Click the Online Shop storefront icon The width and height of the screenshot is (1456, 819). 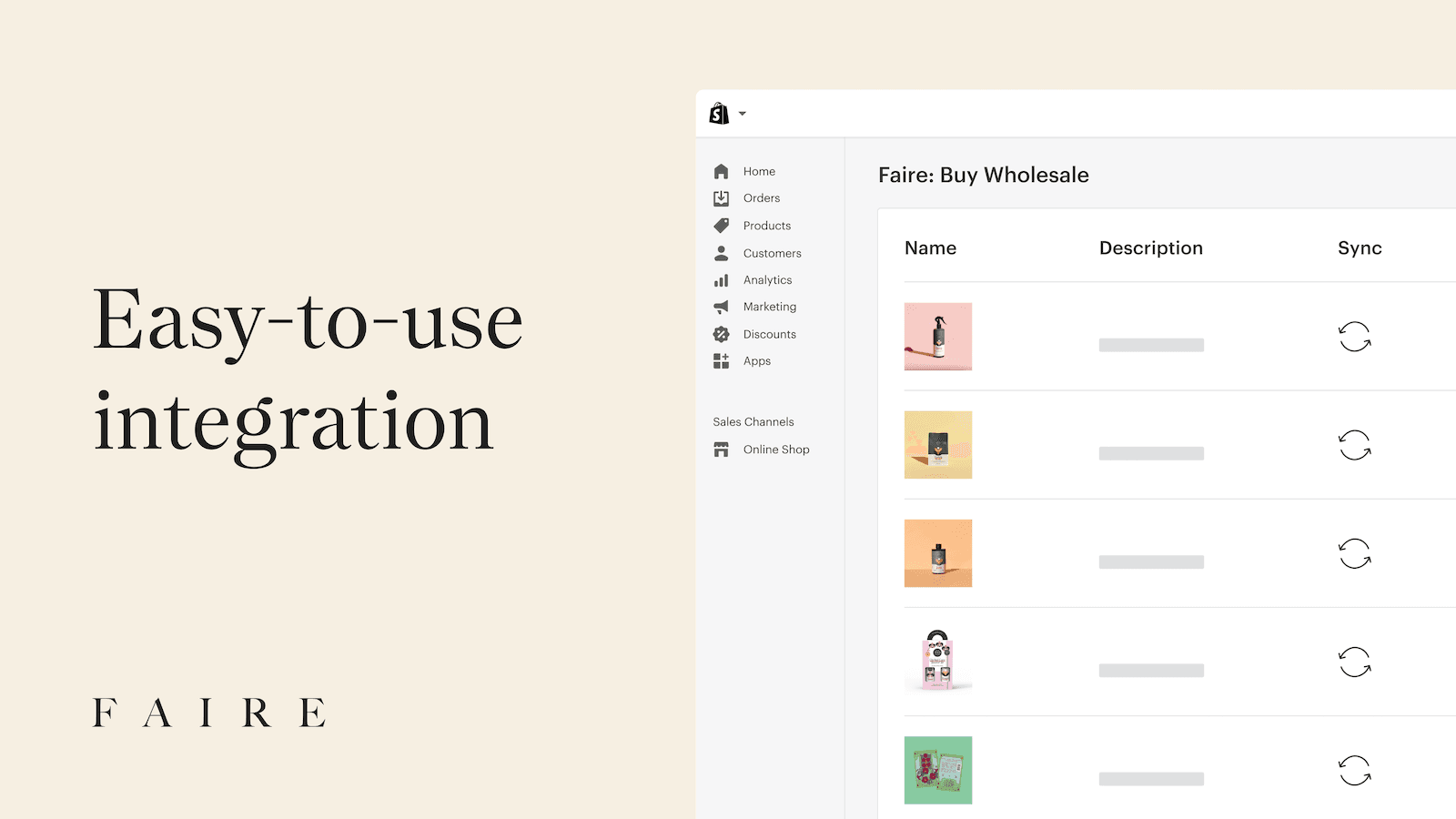coord(721,450)
